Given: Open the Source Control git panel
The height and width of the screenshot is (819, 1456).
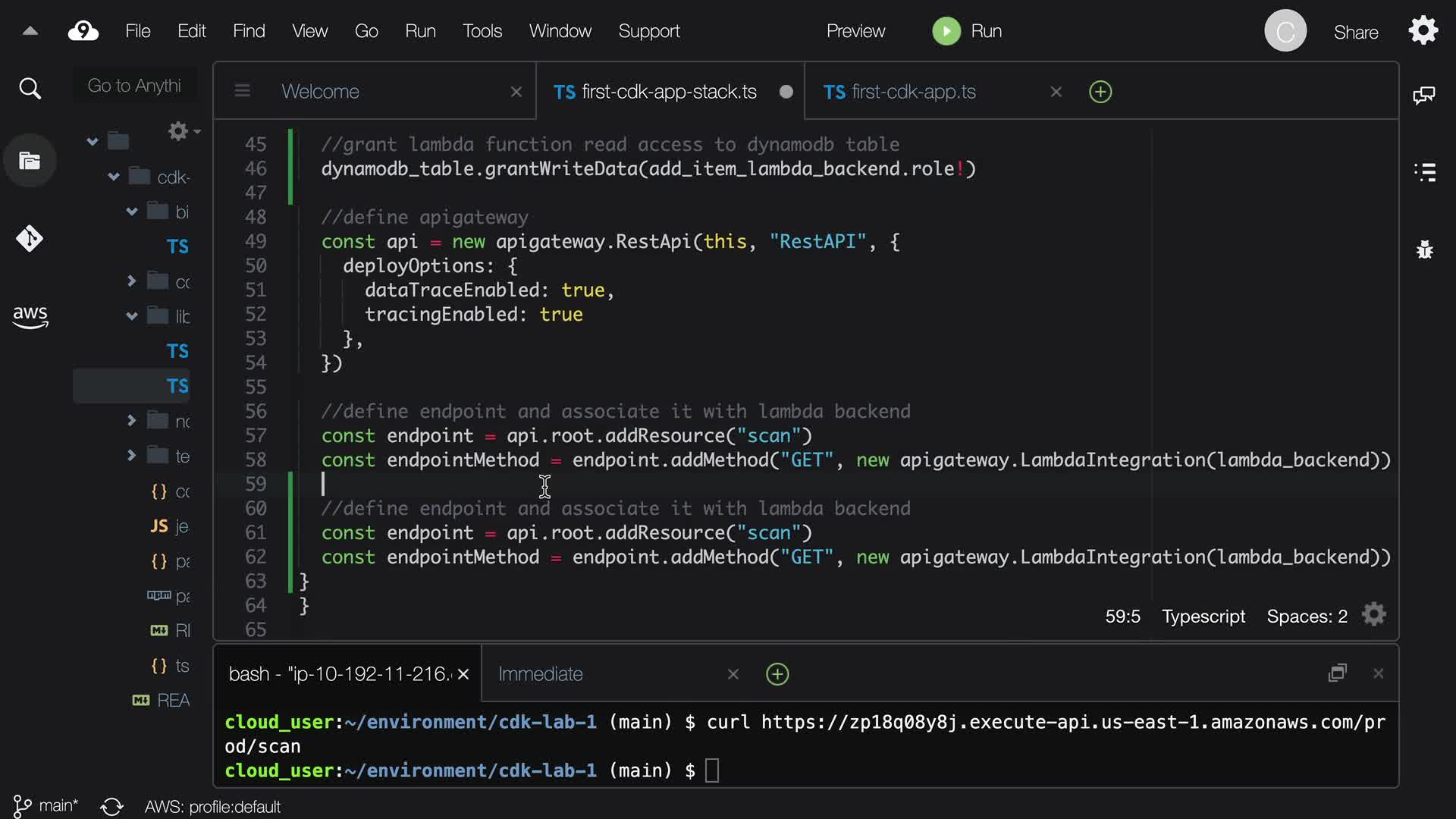Looking at the screenshot, I should (x=30, y=239).
